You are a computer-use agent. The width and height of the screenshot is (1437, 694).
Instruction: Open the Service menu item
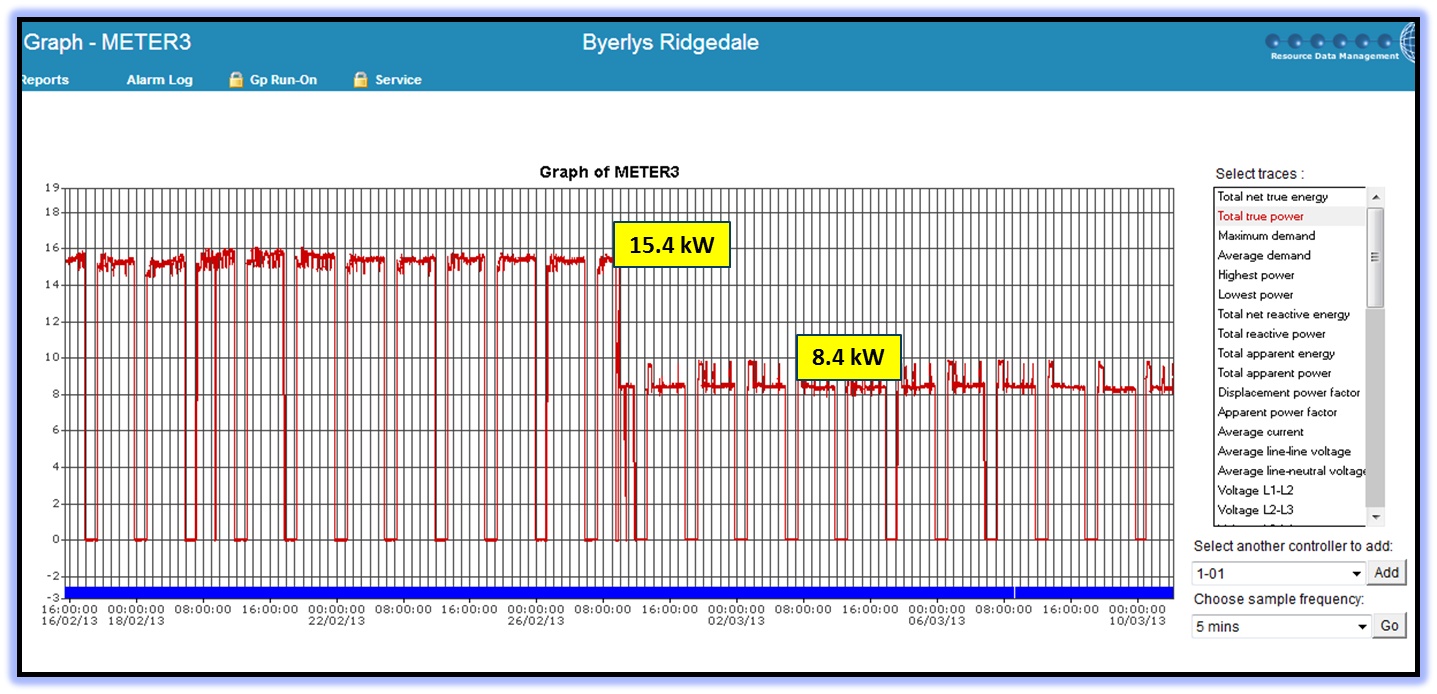pyautogui.click(x=398, y=80)
